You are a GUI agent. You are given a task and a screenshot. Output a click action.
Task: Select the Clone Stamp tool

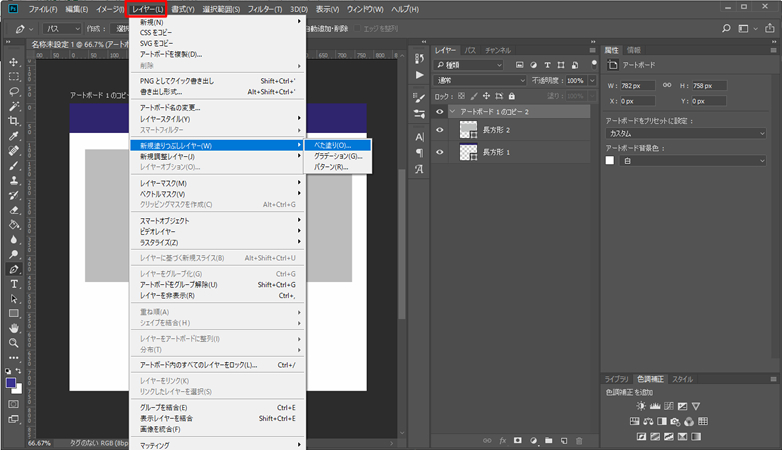14,180
